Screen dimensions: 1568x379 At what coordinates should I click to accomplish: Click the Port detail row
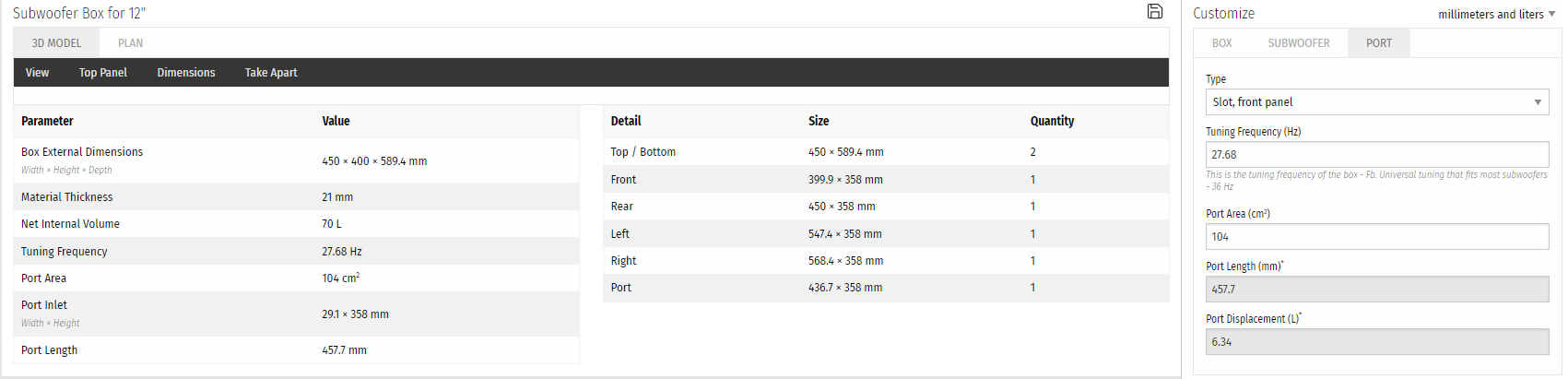point(886,288)
